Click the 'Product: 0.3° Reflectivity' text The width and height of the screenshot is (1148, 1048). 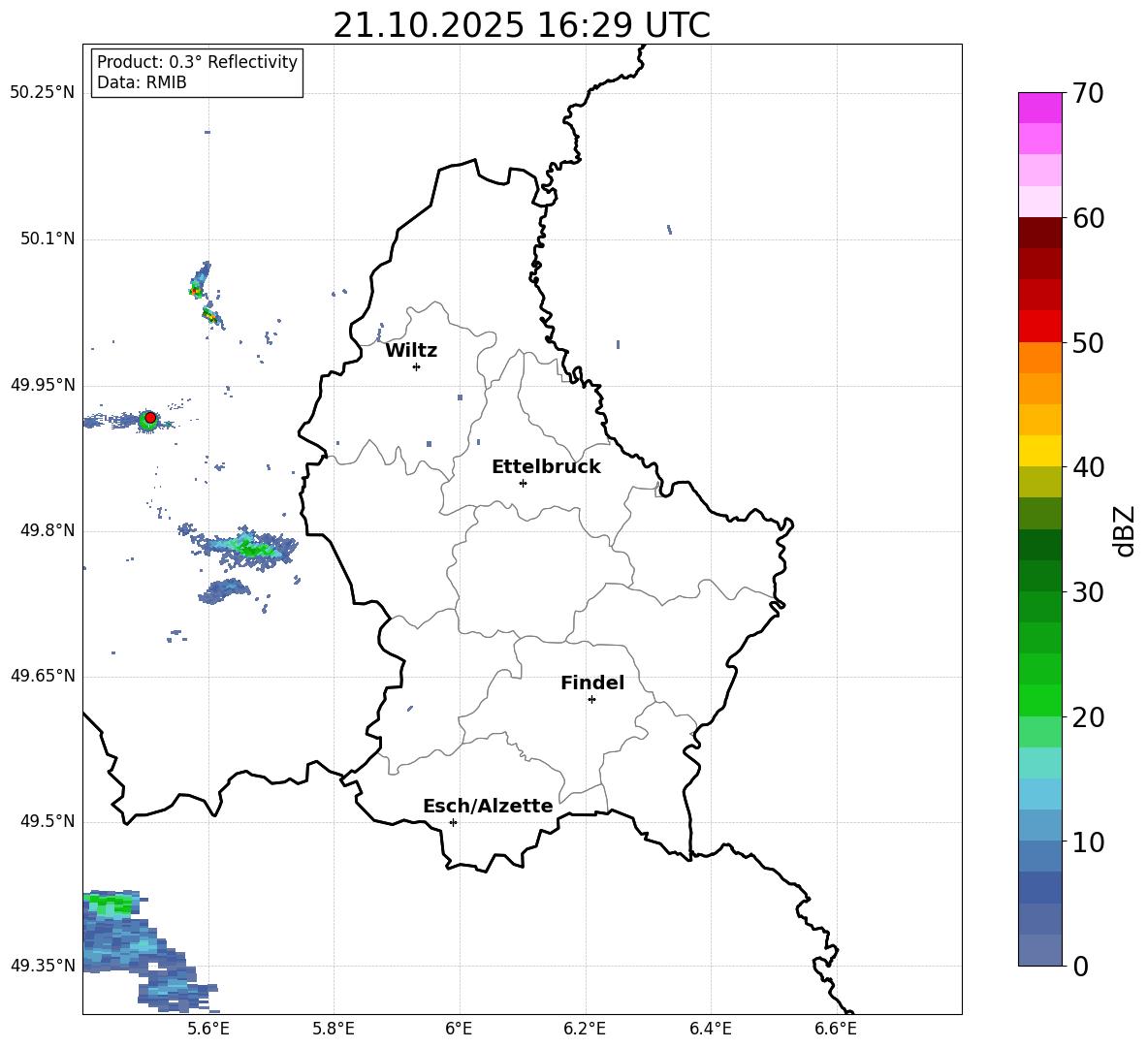197,62
